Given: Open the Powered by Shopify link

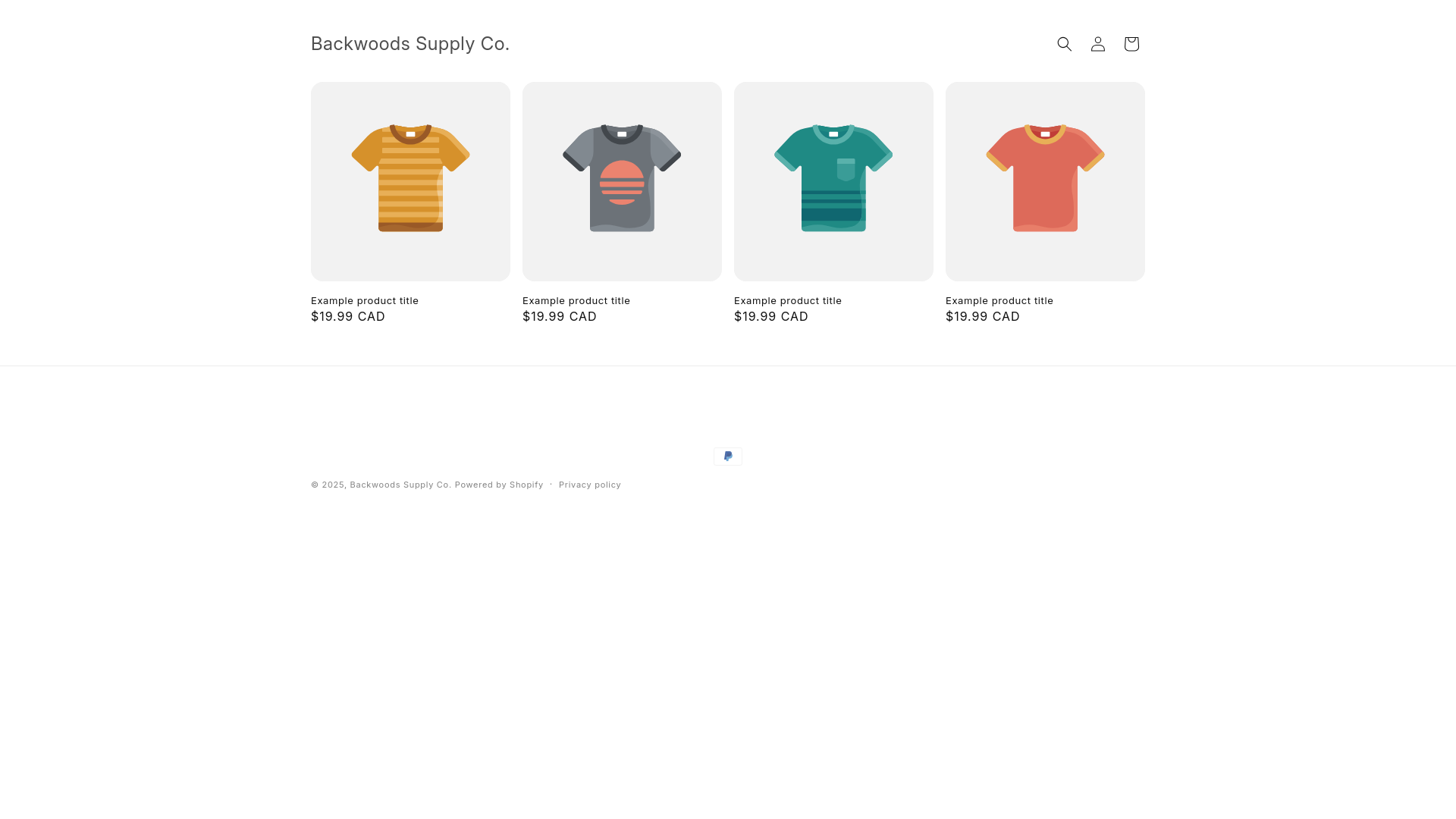Looking at the screenshot, I should 499,485.
